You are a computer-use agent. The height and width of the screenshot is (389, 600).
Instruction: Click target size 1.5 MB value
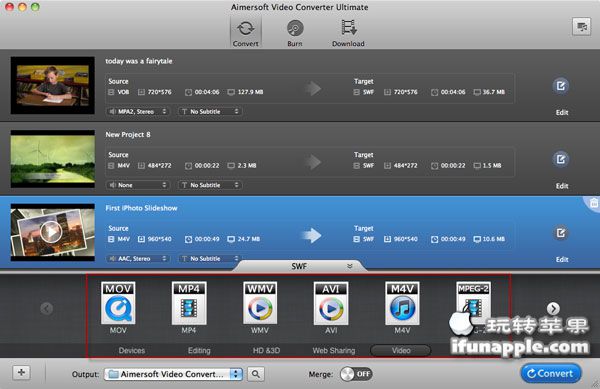coord(492,166)
